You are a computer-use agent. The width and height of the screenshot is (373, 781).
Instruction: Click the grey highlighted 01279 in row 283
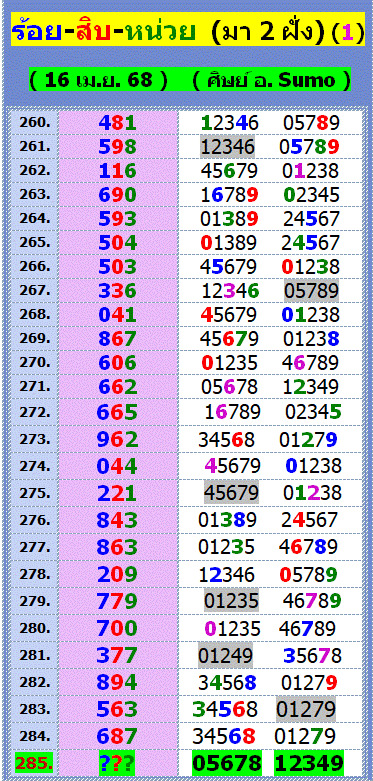coord(306,708)
